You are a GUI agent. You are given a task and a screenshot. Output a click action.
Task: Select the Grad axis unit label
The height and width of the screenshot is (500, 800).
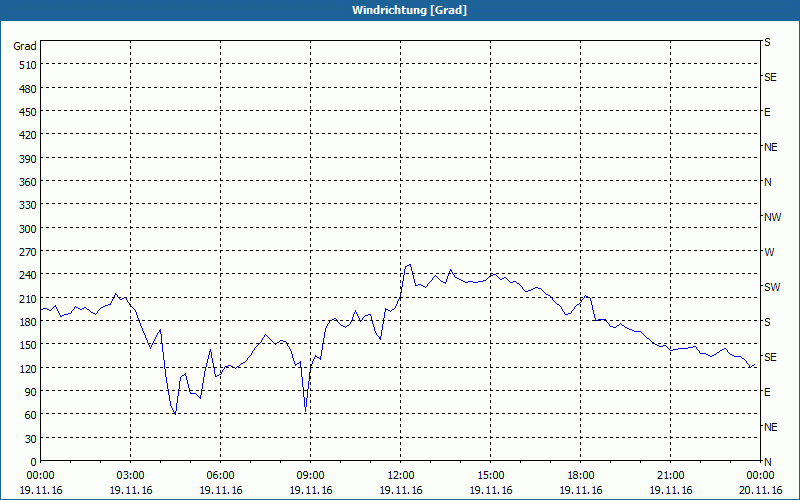[25, 46]
